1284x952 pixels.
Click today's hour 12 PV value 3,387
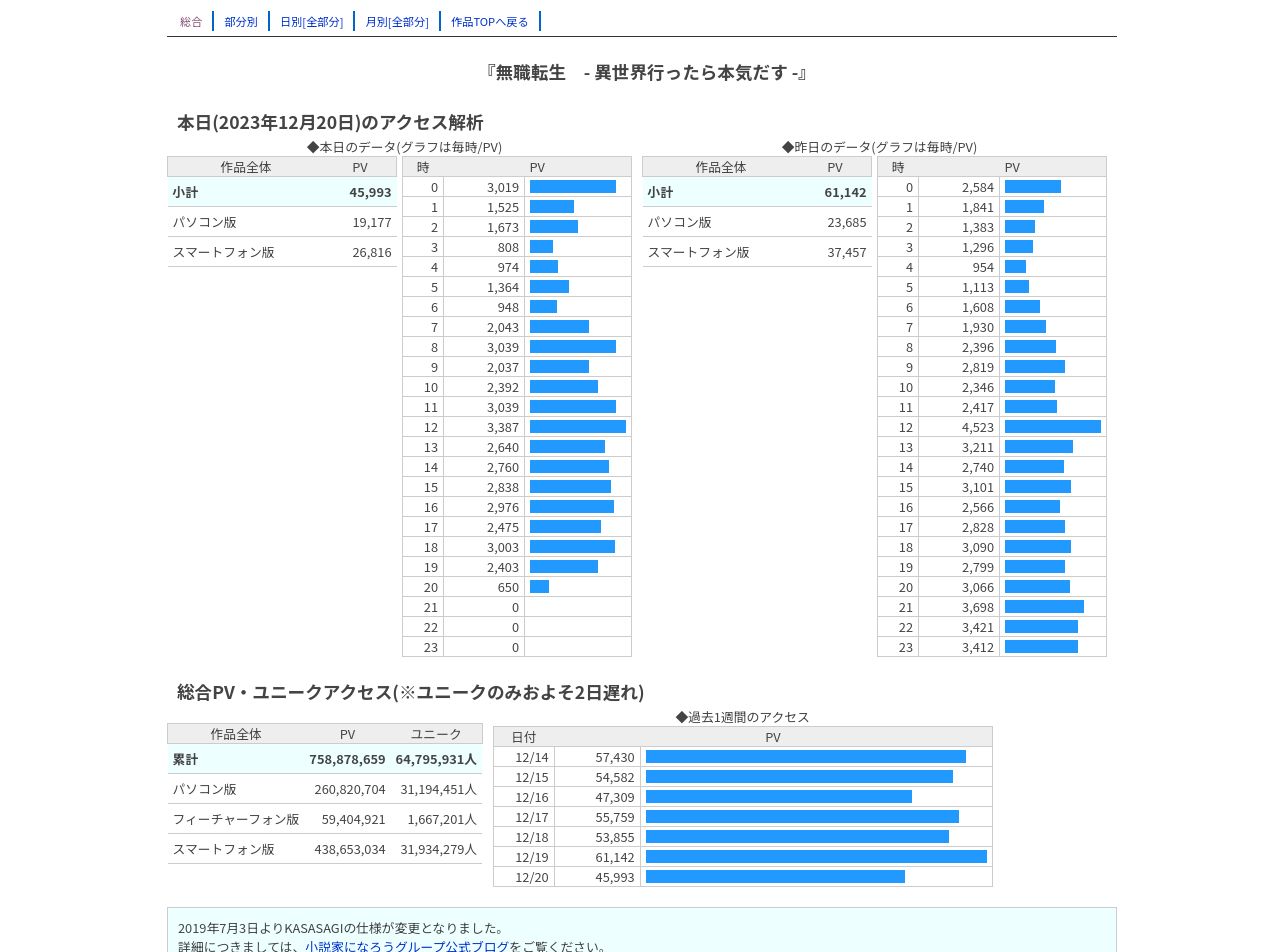tap(503, 427)
